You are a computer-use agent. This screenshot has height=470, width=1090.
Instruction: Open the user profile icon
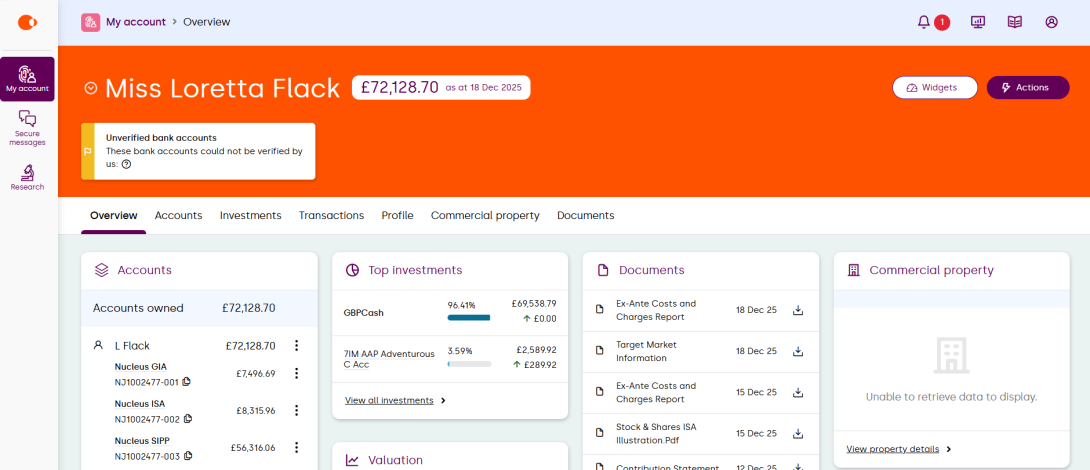tap(1051, 22)
